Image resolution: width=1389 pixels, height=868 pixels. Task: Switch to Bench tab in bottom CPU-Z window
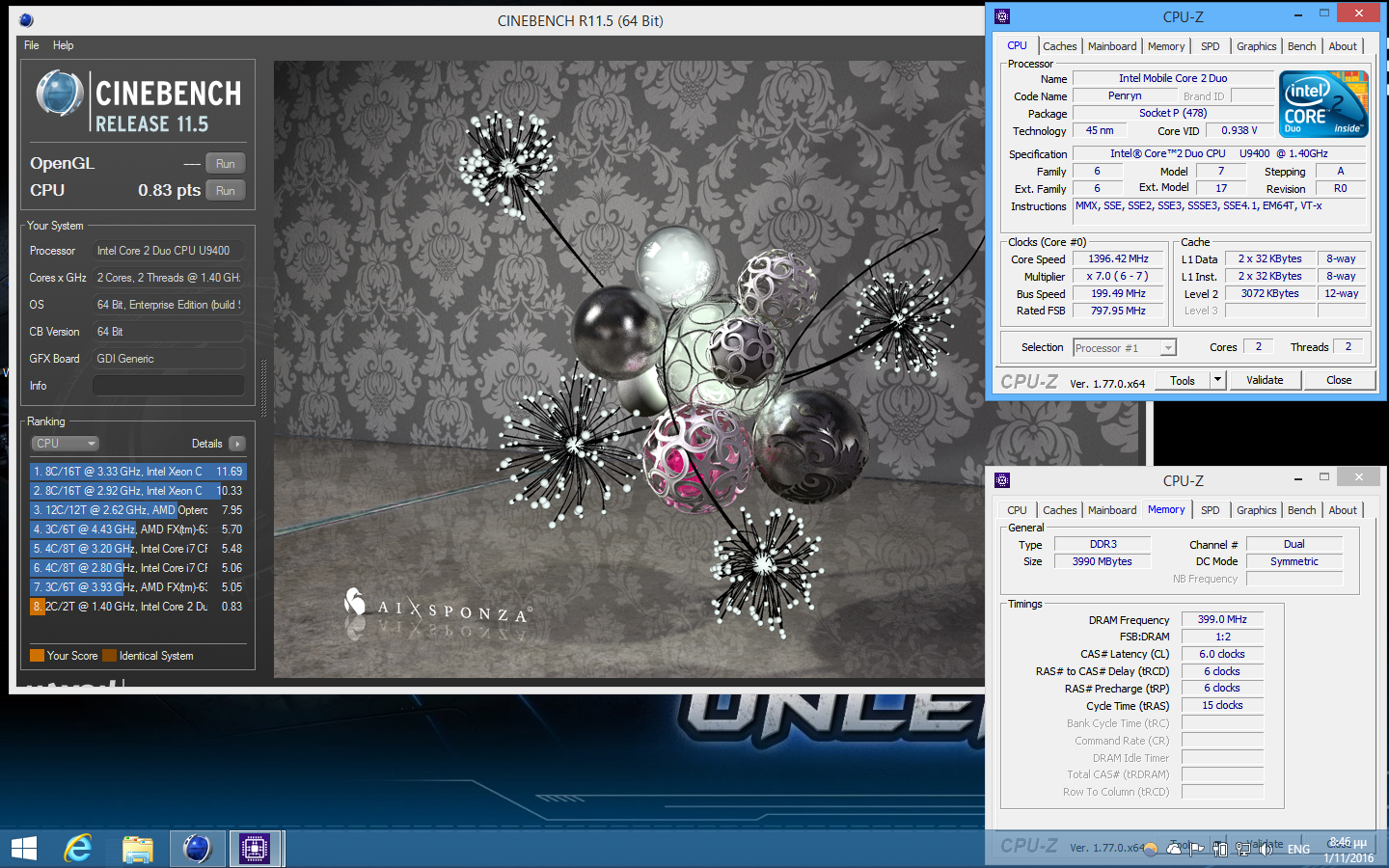[x=1301, y=510]
